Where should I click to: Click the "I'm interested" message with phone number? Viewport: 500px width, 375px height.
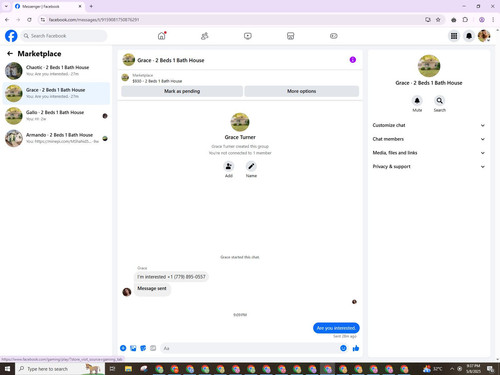tap(171, 277)
